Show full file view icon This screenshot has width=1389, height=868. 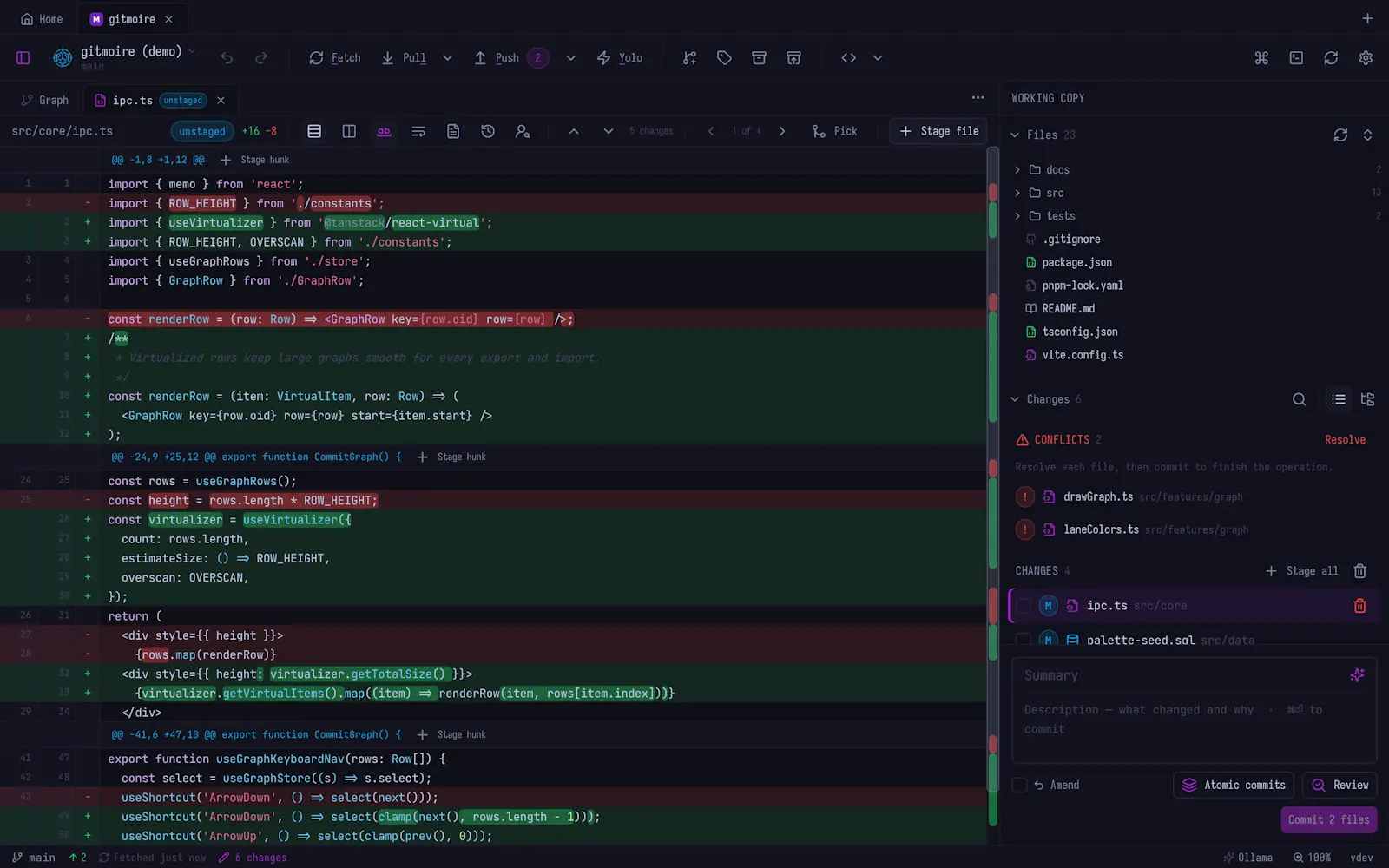coord(453,131)
